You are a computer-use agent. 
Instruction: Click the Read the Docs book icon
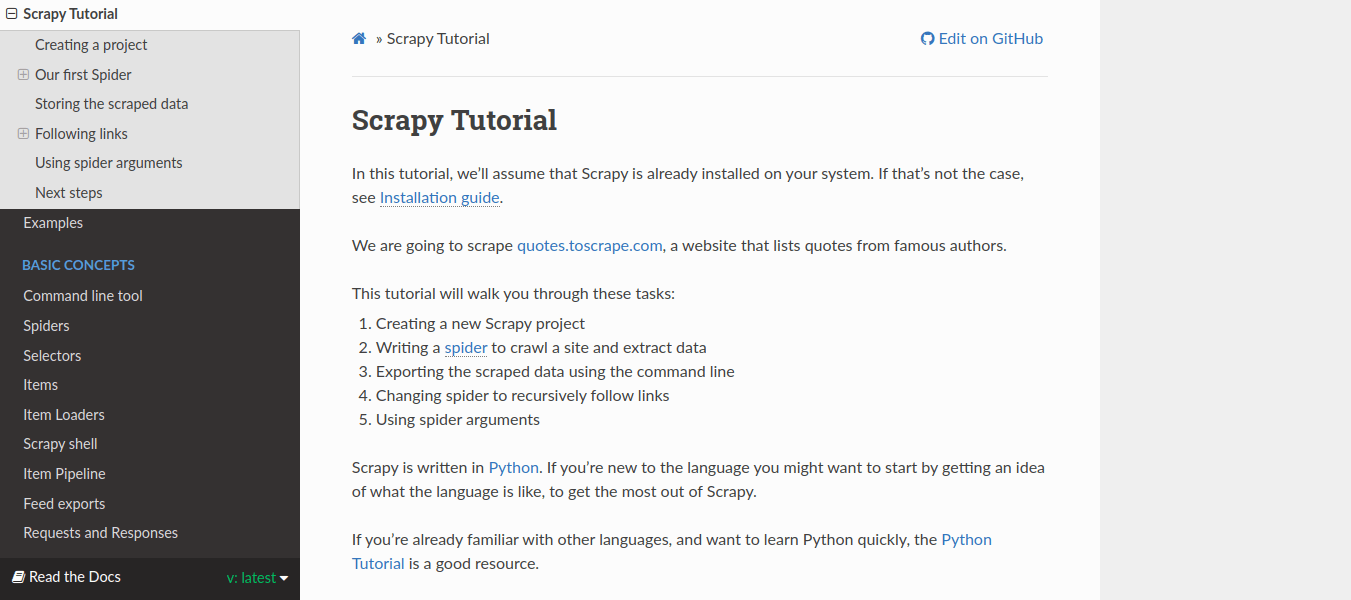(19, 577)
